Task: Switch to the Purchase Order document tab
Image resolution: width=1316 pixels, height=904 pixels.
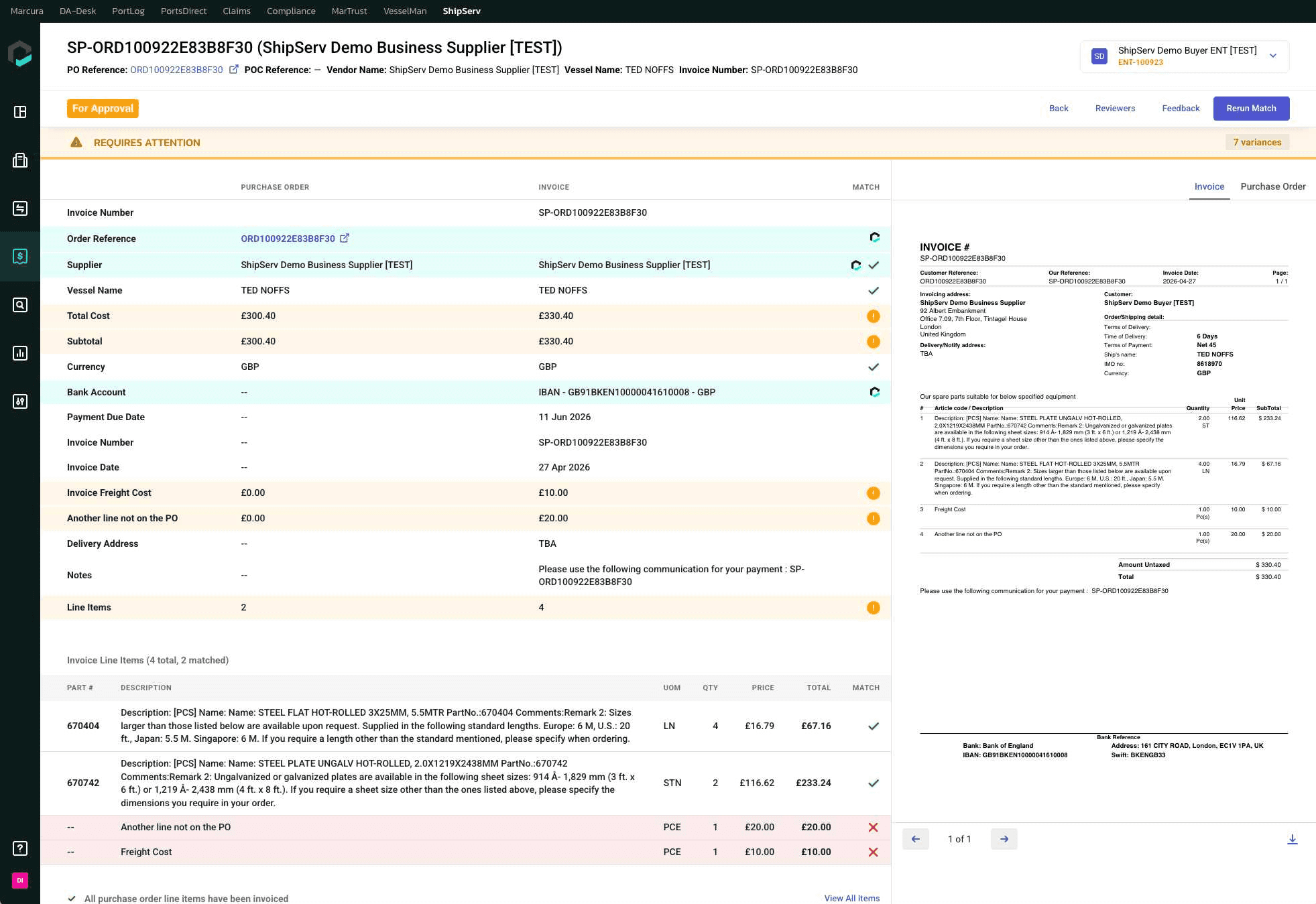Action: point(1273,186)
